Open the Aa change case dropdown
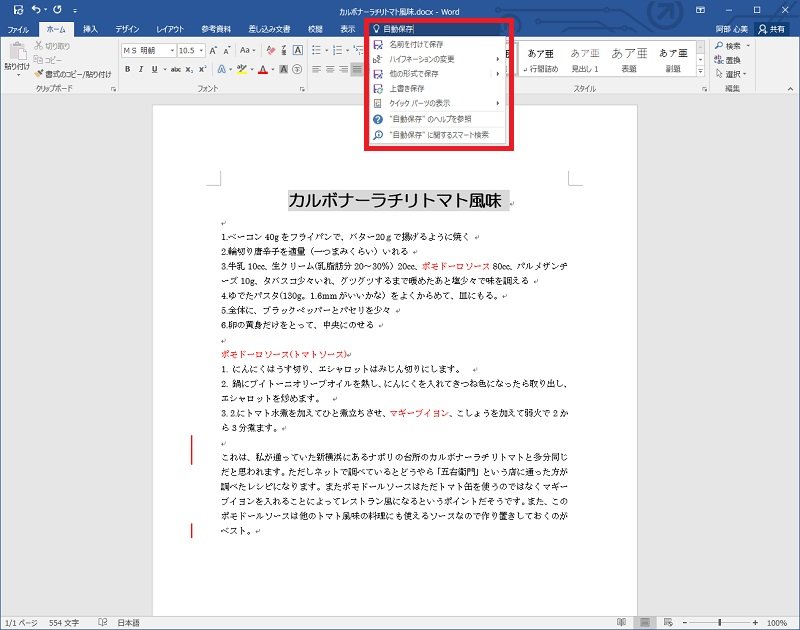 pyautogui.click(x=247, y=51)
